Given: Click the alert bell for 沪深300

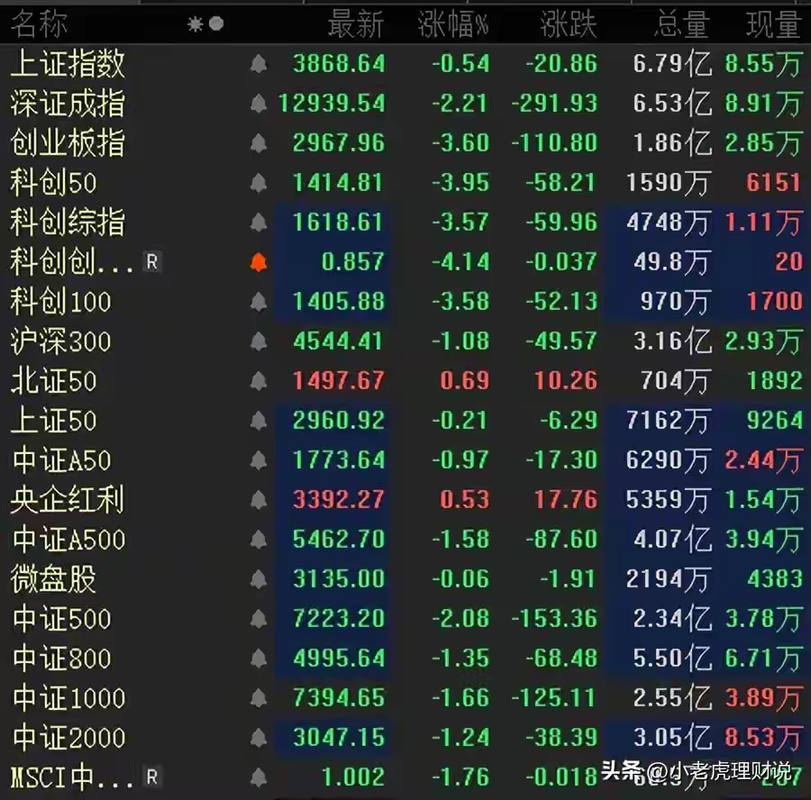Looking at the screenshot, I should (x=259, y=341).
